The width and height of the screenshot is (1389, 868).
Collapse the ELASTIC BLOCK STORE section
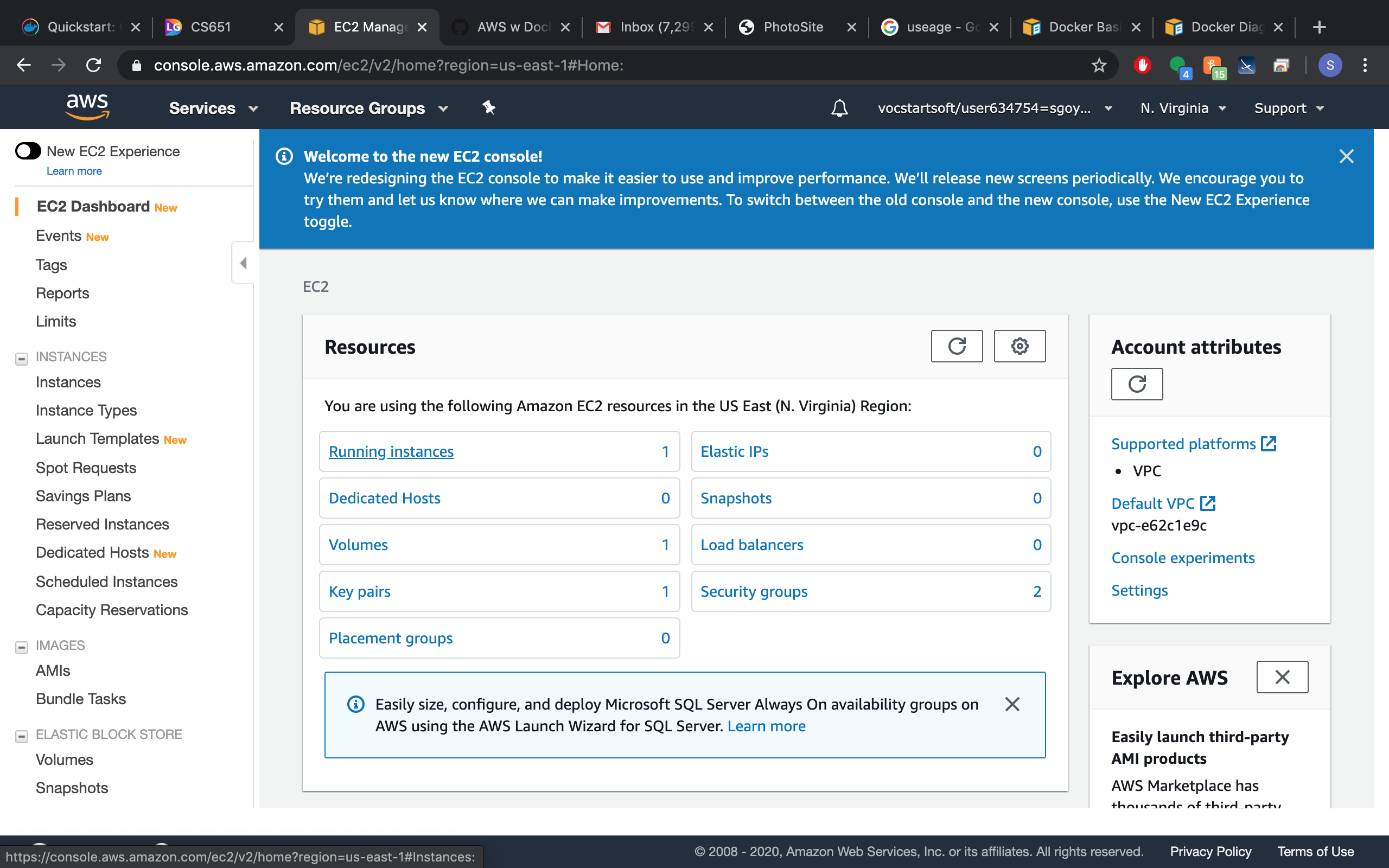[x=21, y=736]
